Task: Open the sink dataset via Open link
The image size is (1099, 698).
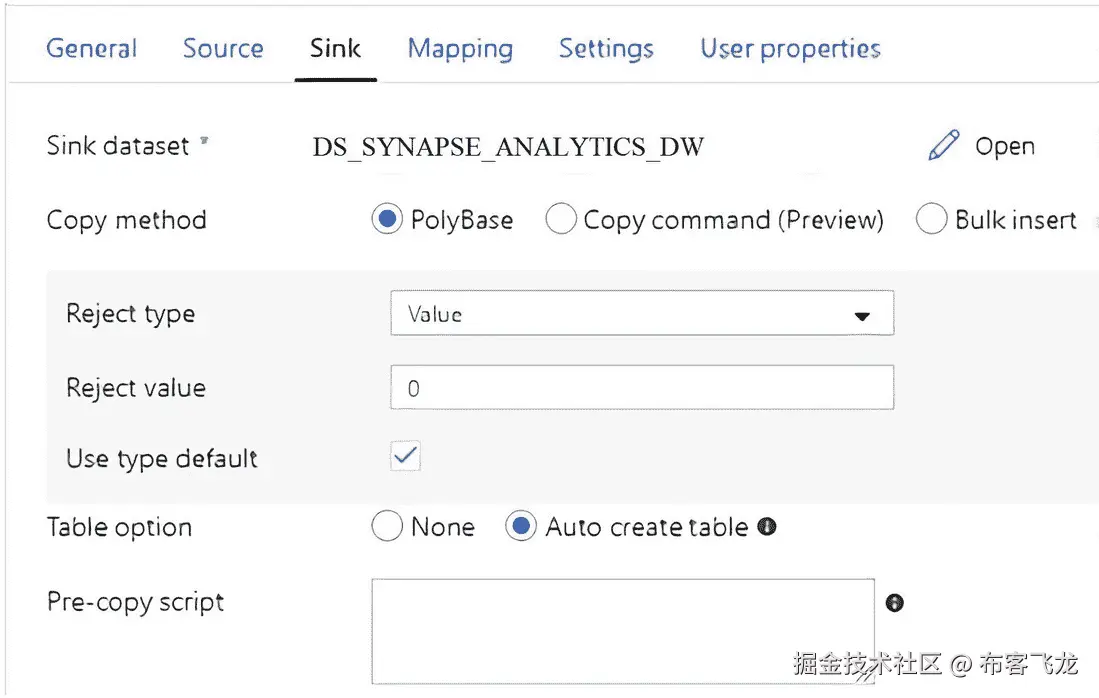Action: 1004,147
